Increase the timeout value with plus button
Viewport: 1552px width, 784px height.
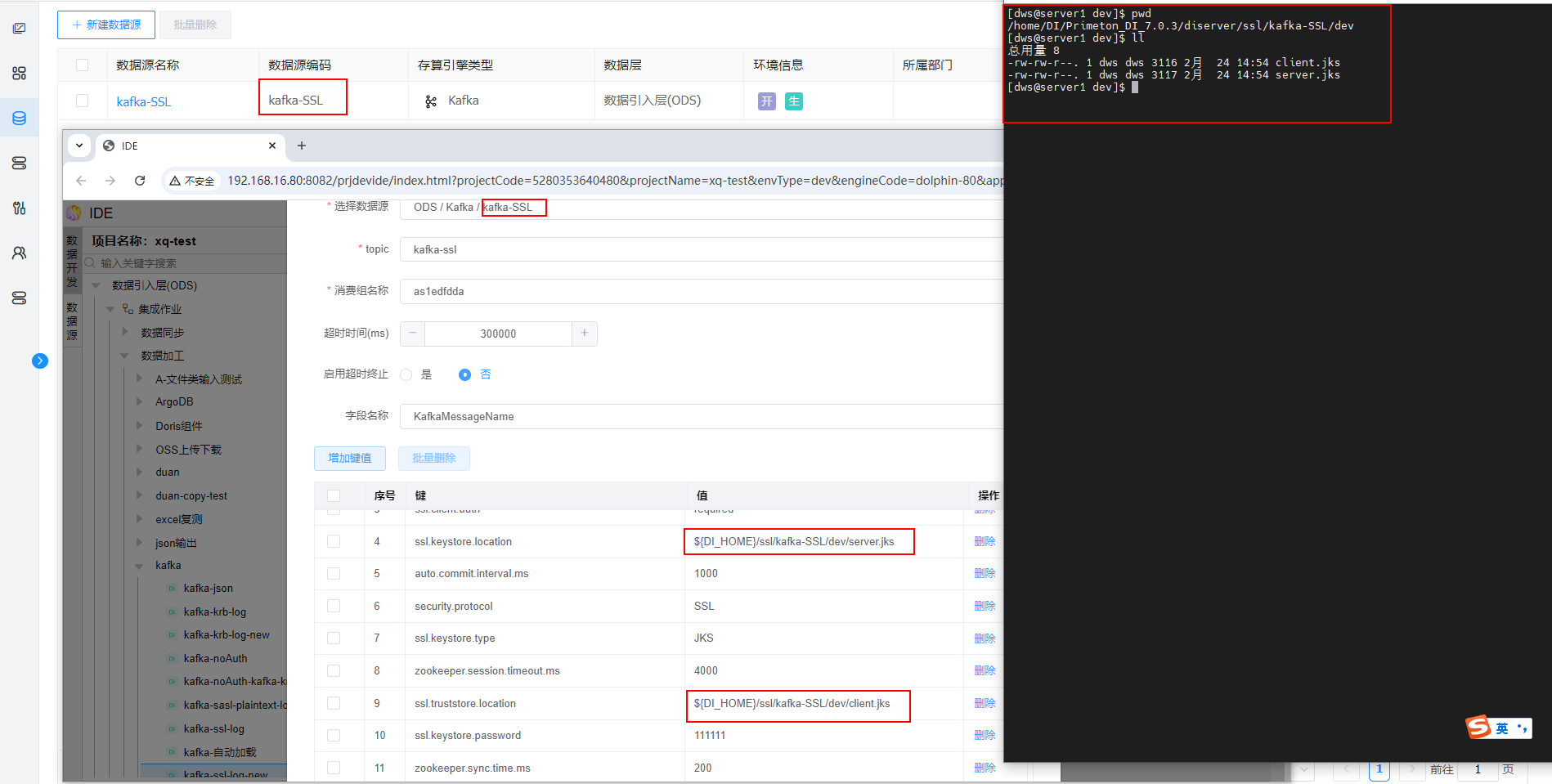(585, 334)
